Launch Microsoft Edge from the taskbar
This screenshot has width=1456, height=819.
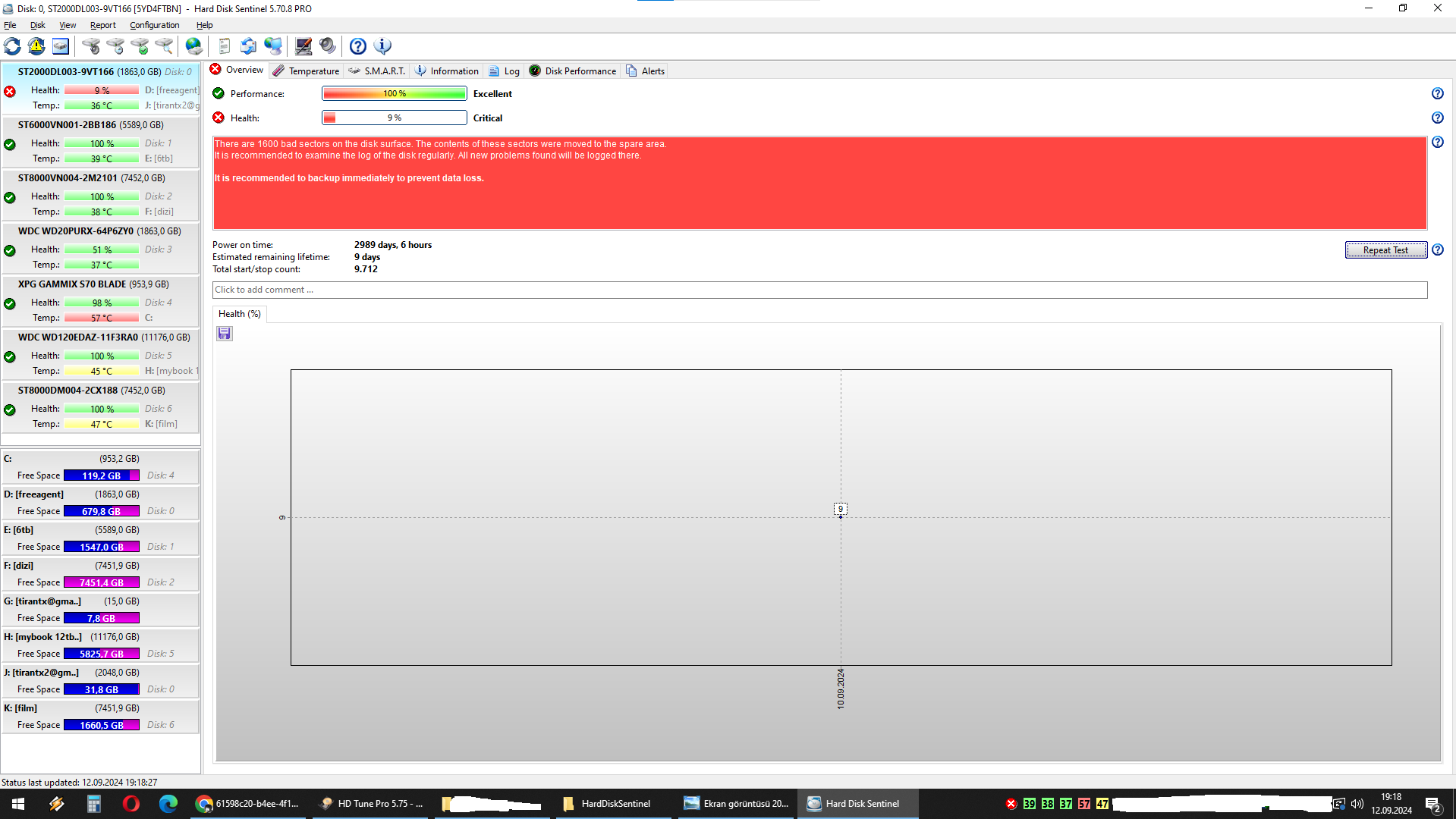(168, 804)
